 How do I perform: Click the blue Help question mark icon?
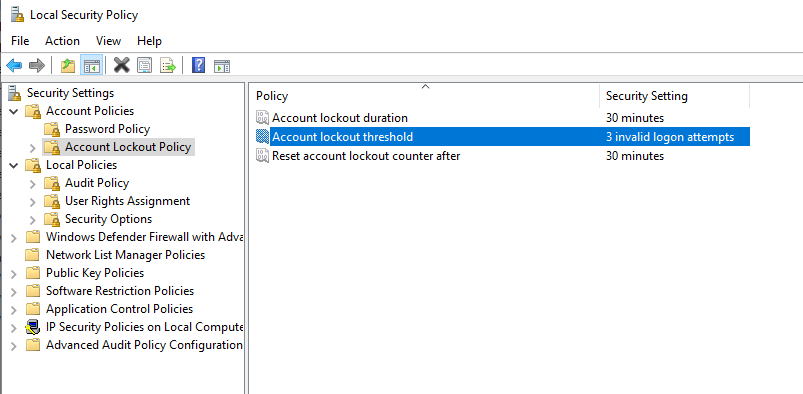(x=198, y=65)
